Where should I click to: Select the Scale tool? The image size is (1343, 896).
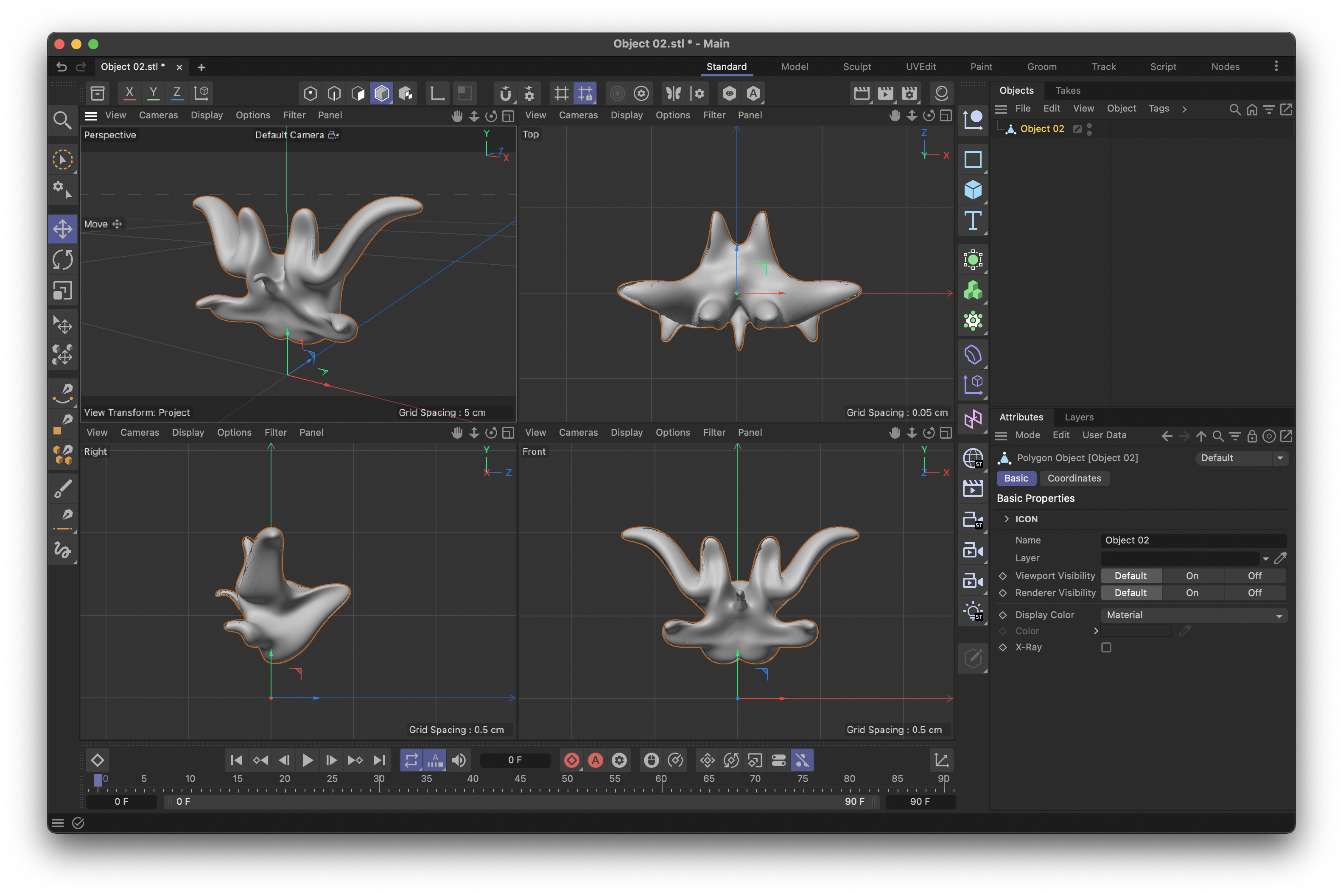[62, 291]
